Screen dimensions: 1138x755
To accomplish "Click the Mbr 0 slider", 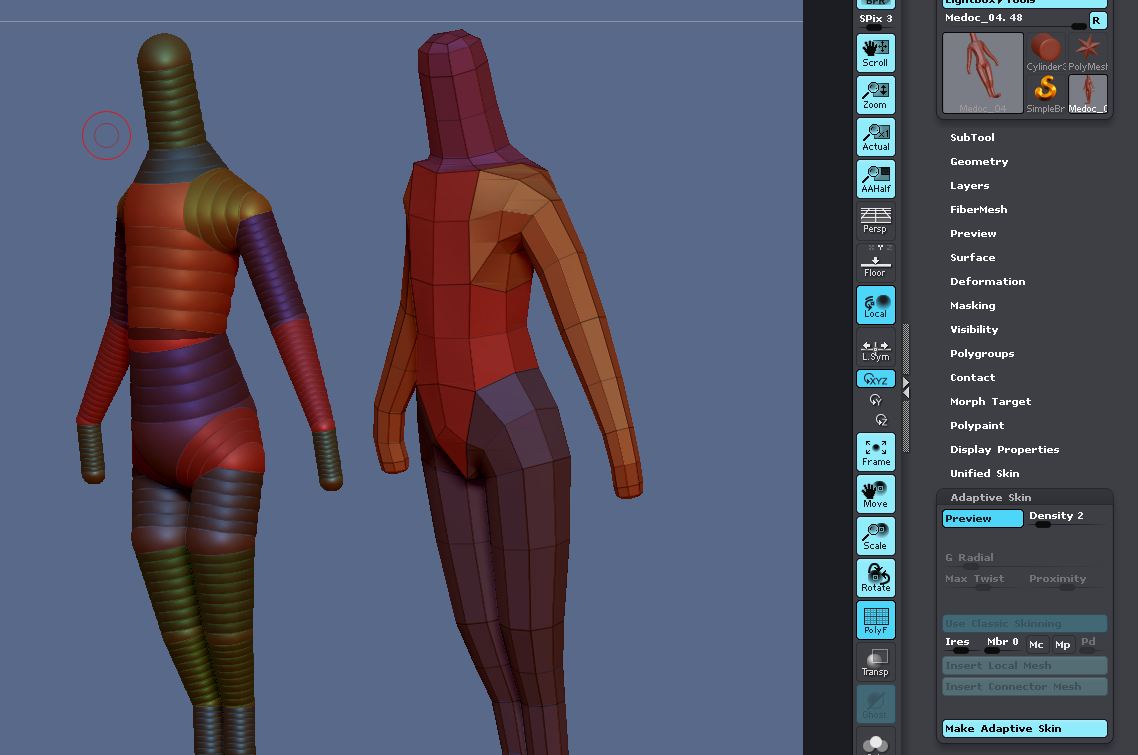I will pyautogui.click(x=1002, y=643).
